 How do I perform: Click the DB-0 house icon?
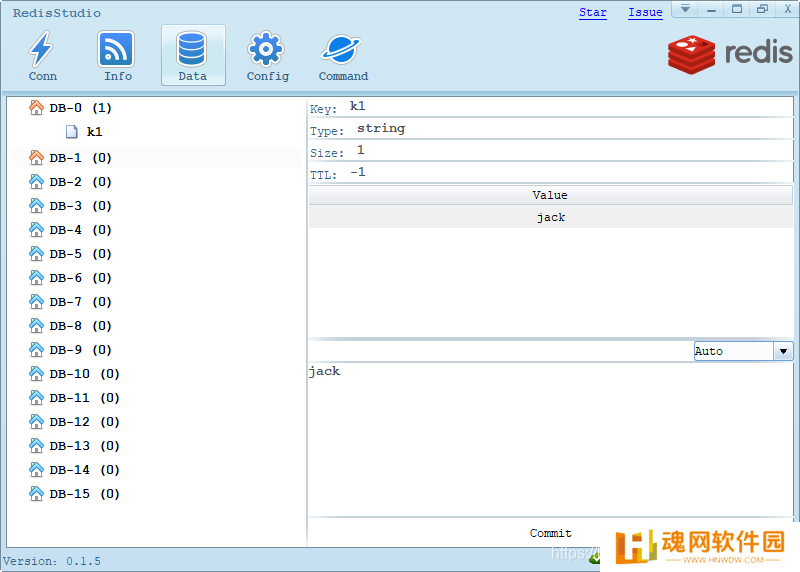36,108
